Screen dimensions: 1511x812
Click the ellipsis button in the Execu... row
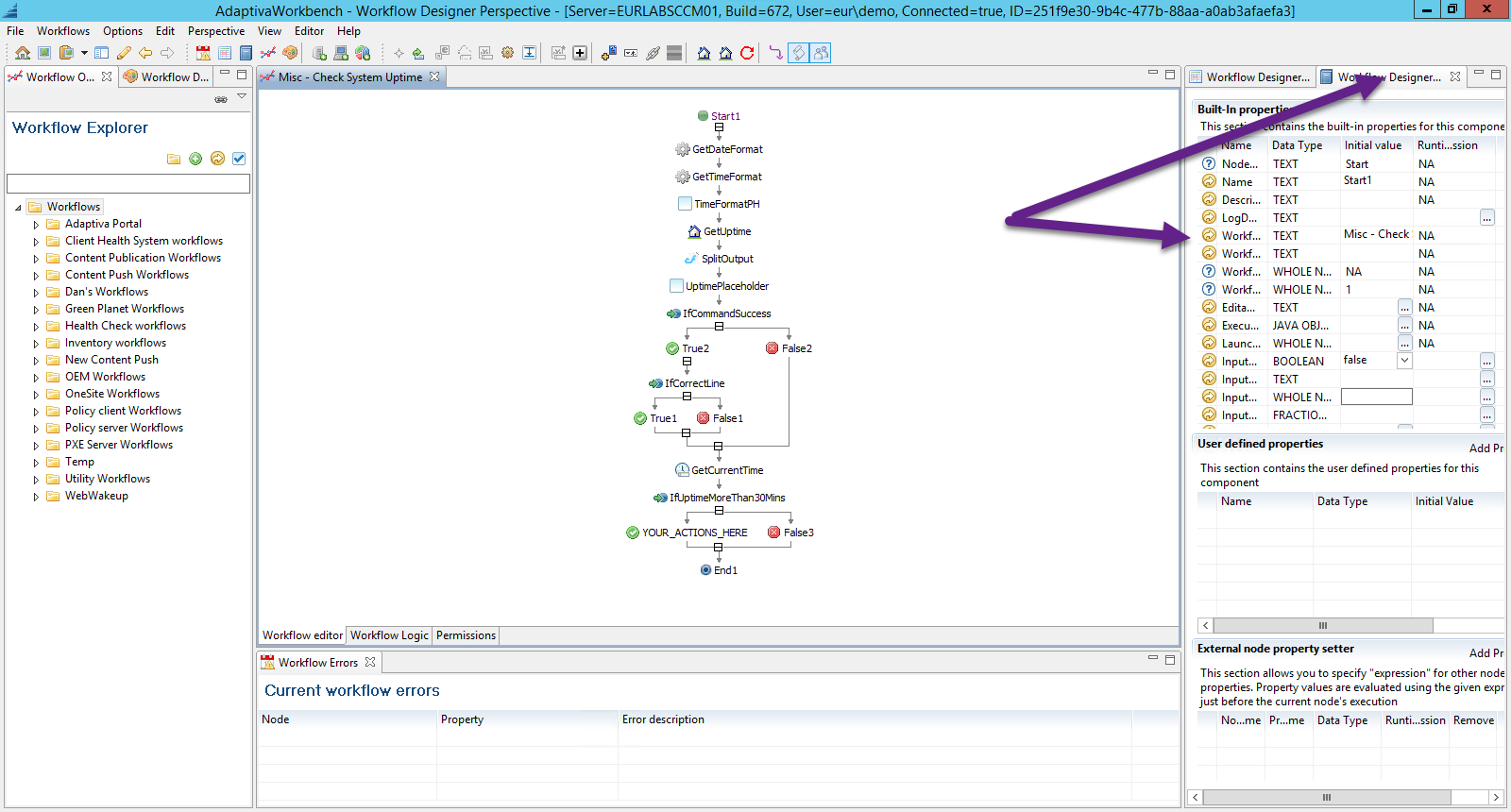point(1405,326)
